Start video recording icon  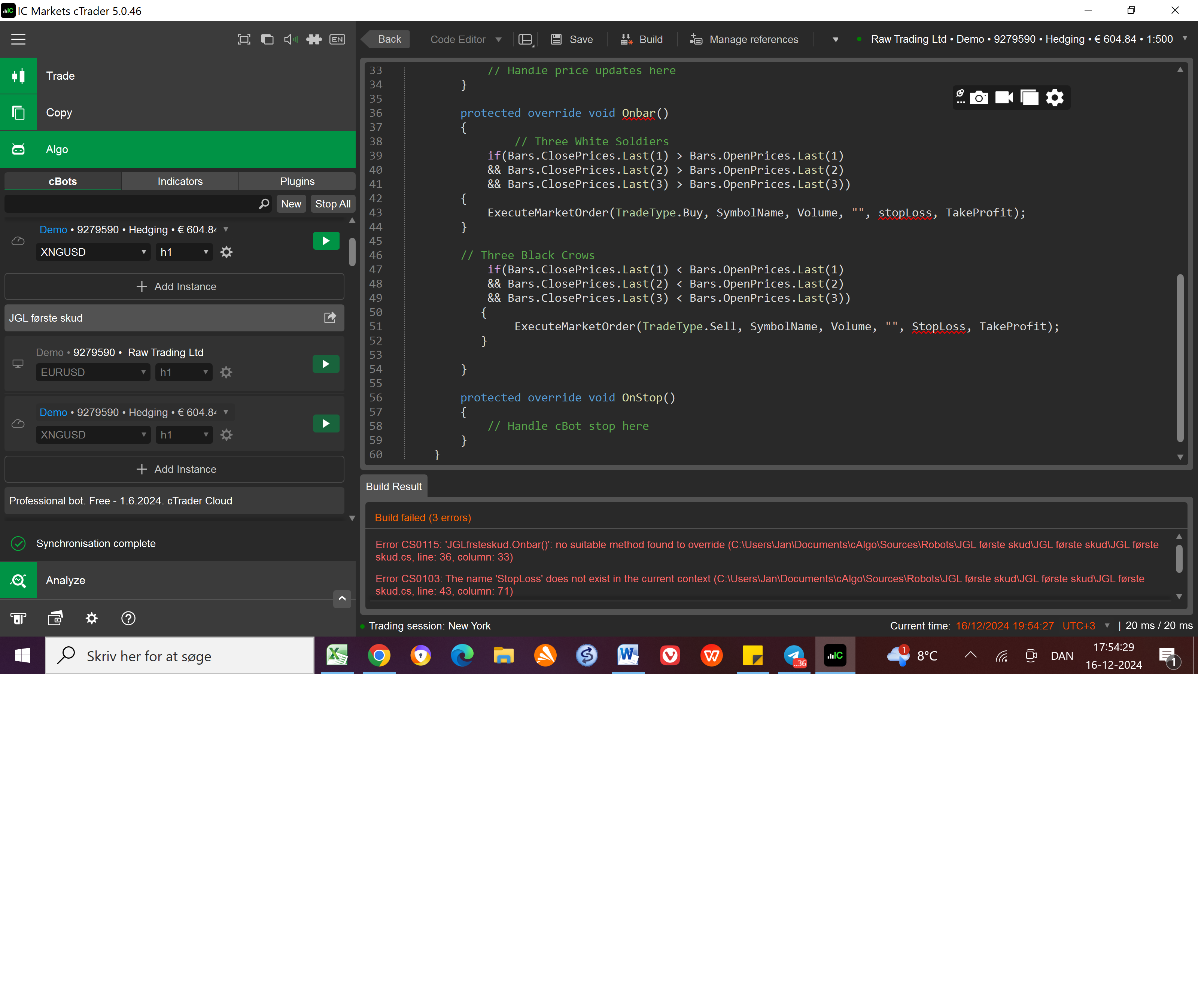[x=1004, y=98]
